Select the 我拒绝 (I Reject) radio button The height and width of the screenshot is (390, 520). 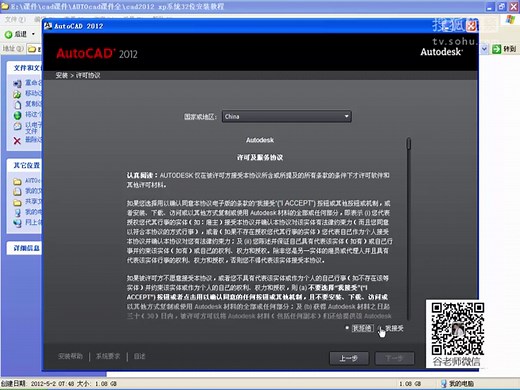(x=347, y=328)
